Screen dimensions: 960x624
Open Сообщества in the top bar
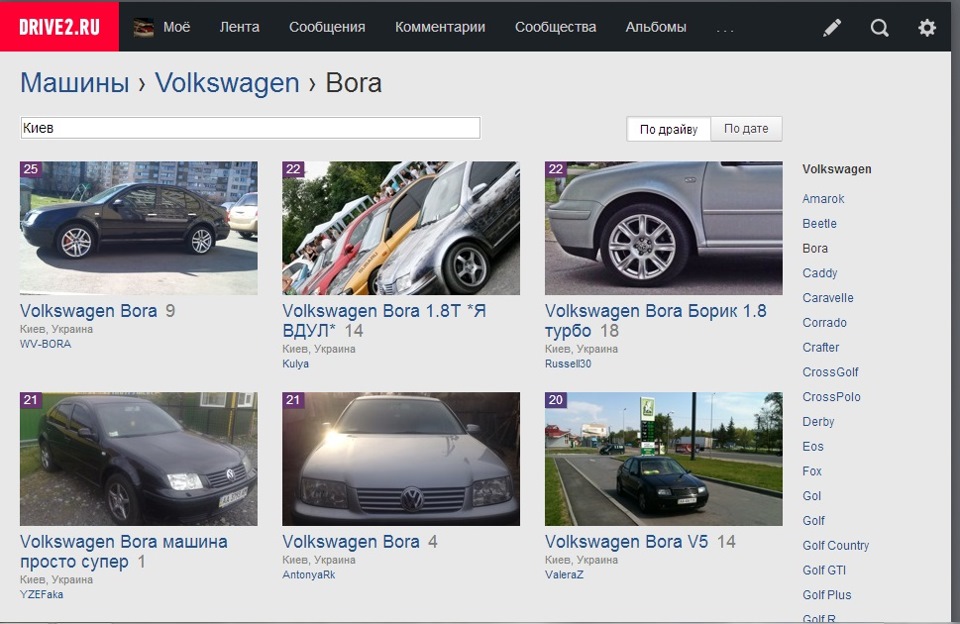pyautogui.click(x=555, y=27)
